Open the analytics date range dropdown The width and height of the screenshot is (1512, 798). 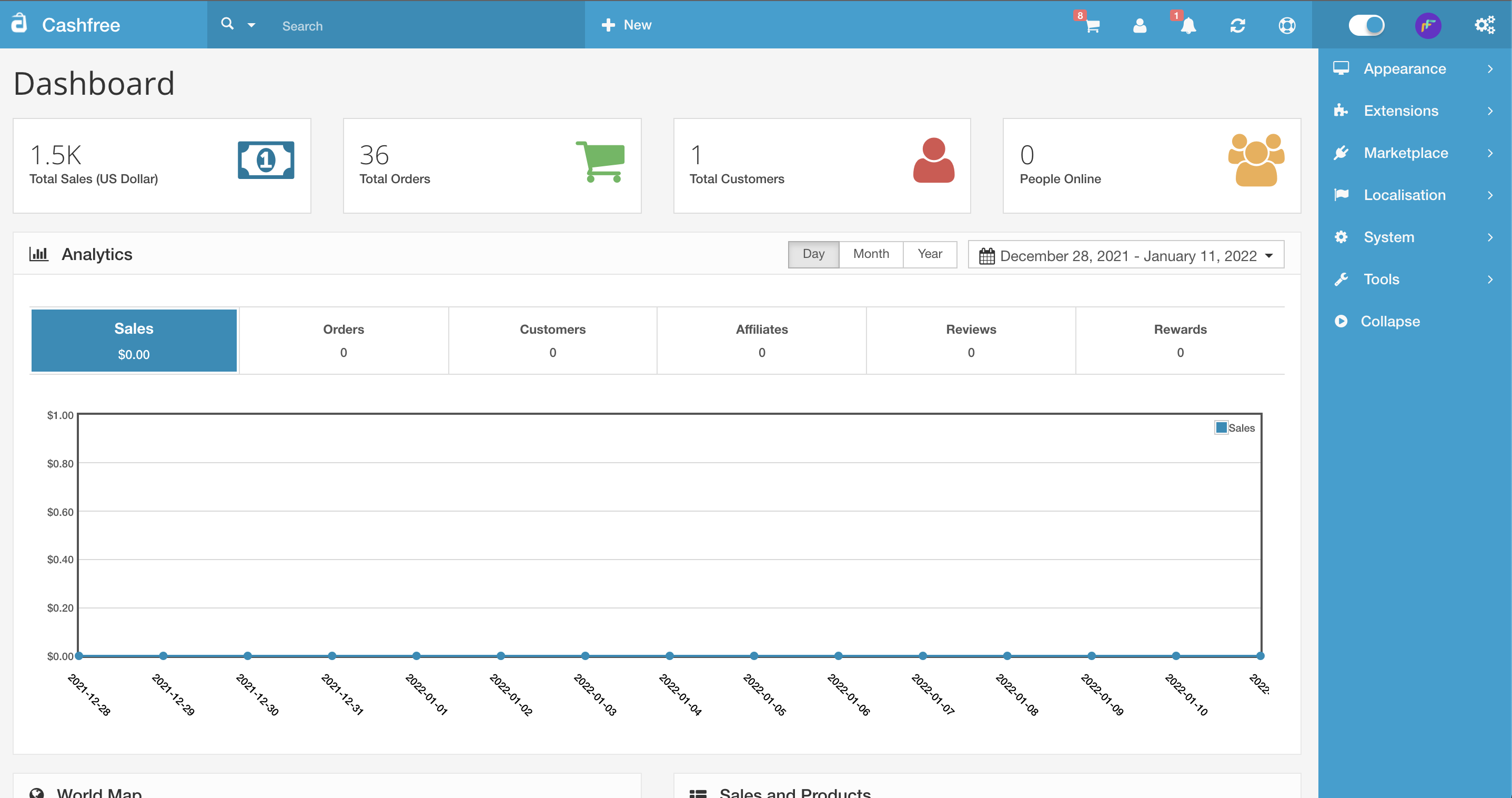point(1125,255)
